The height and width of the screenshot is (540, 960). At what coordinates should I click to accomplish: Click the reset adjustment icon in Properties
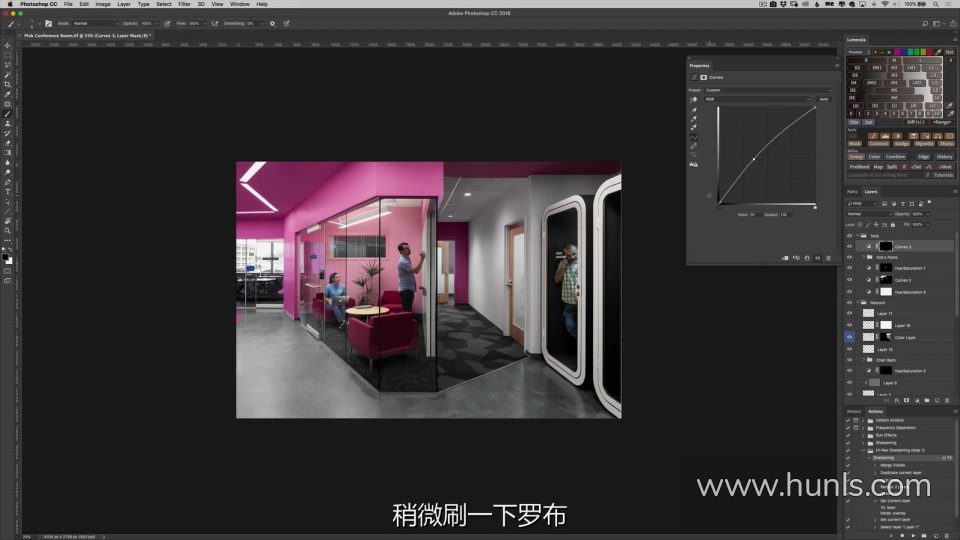(x=806, y=258)
